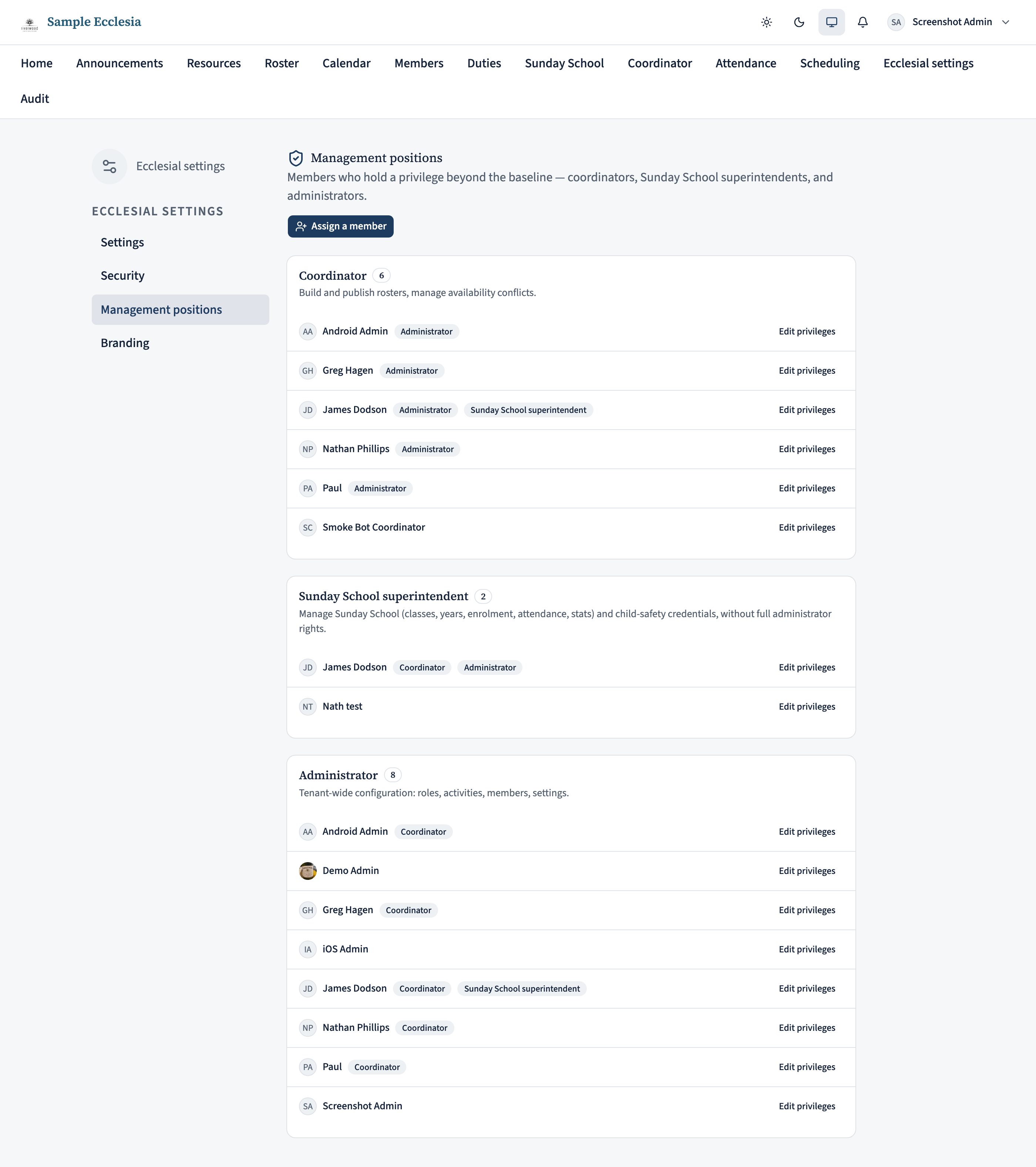
Task: Edit privileges for Smoke Bot Coordinator
Action: (x=807, y=528)
